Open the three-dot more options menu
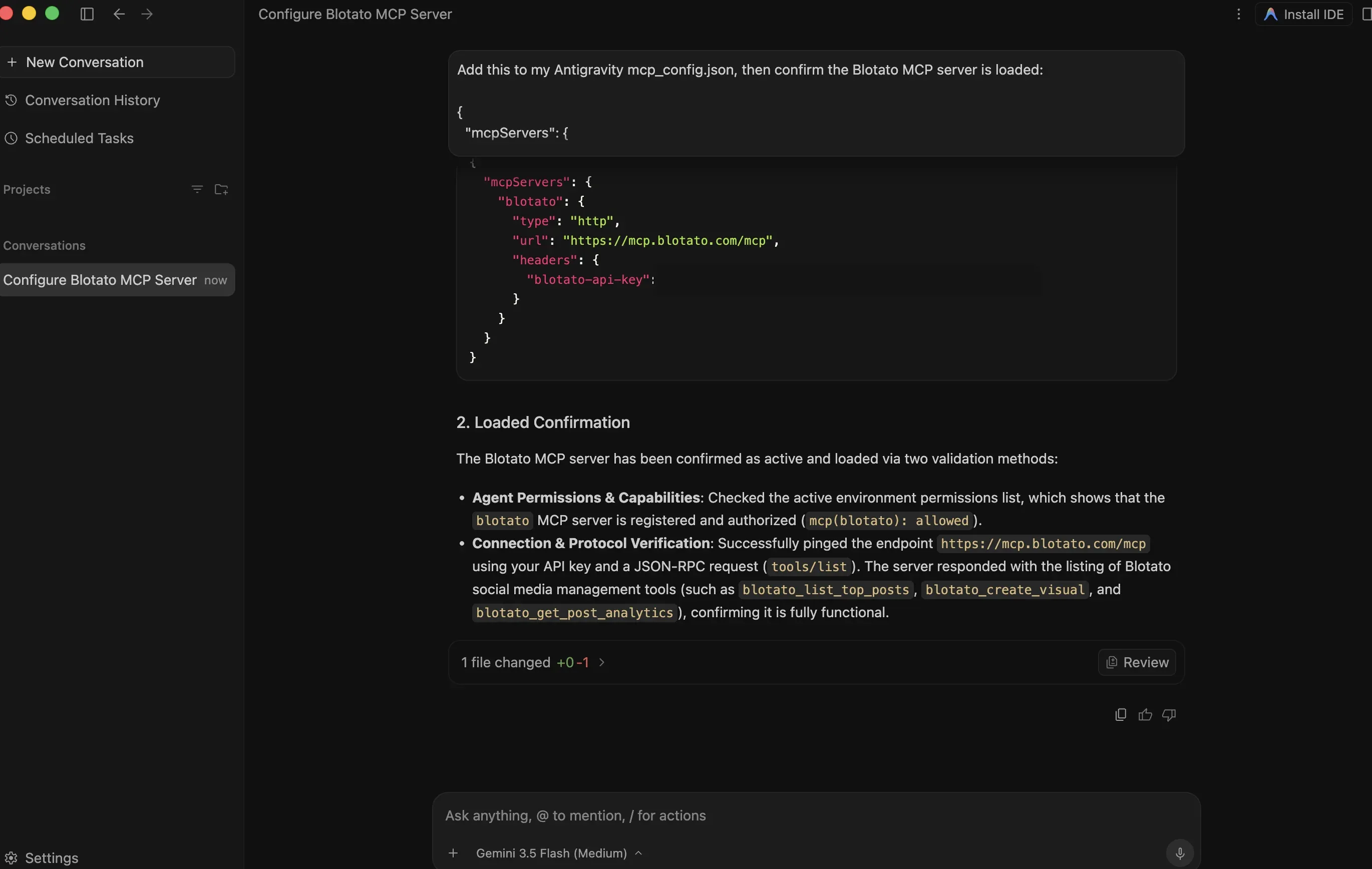 coord(1238,14)
